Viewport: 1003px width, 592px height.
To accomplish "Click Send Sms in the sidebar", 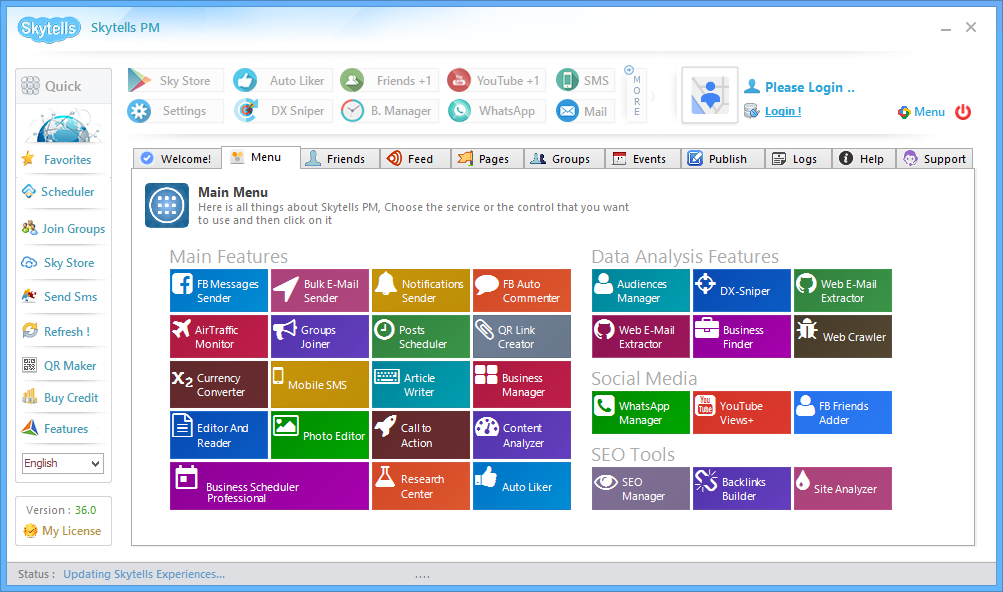I will 59,296.
